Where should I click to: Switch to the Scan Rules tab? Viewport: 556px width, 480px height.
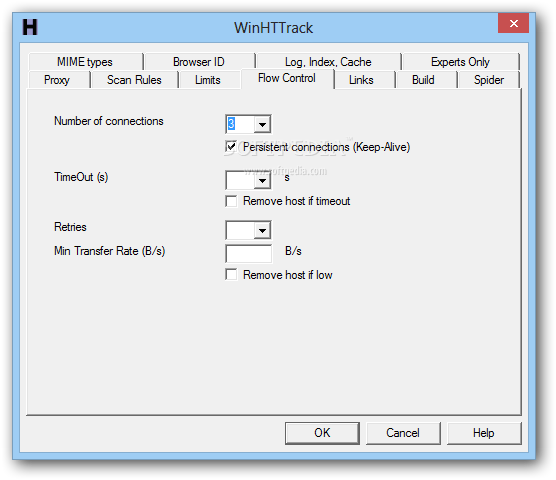134,80
